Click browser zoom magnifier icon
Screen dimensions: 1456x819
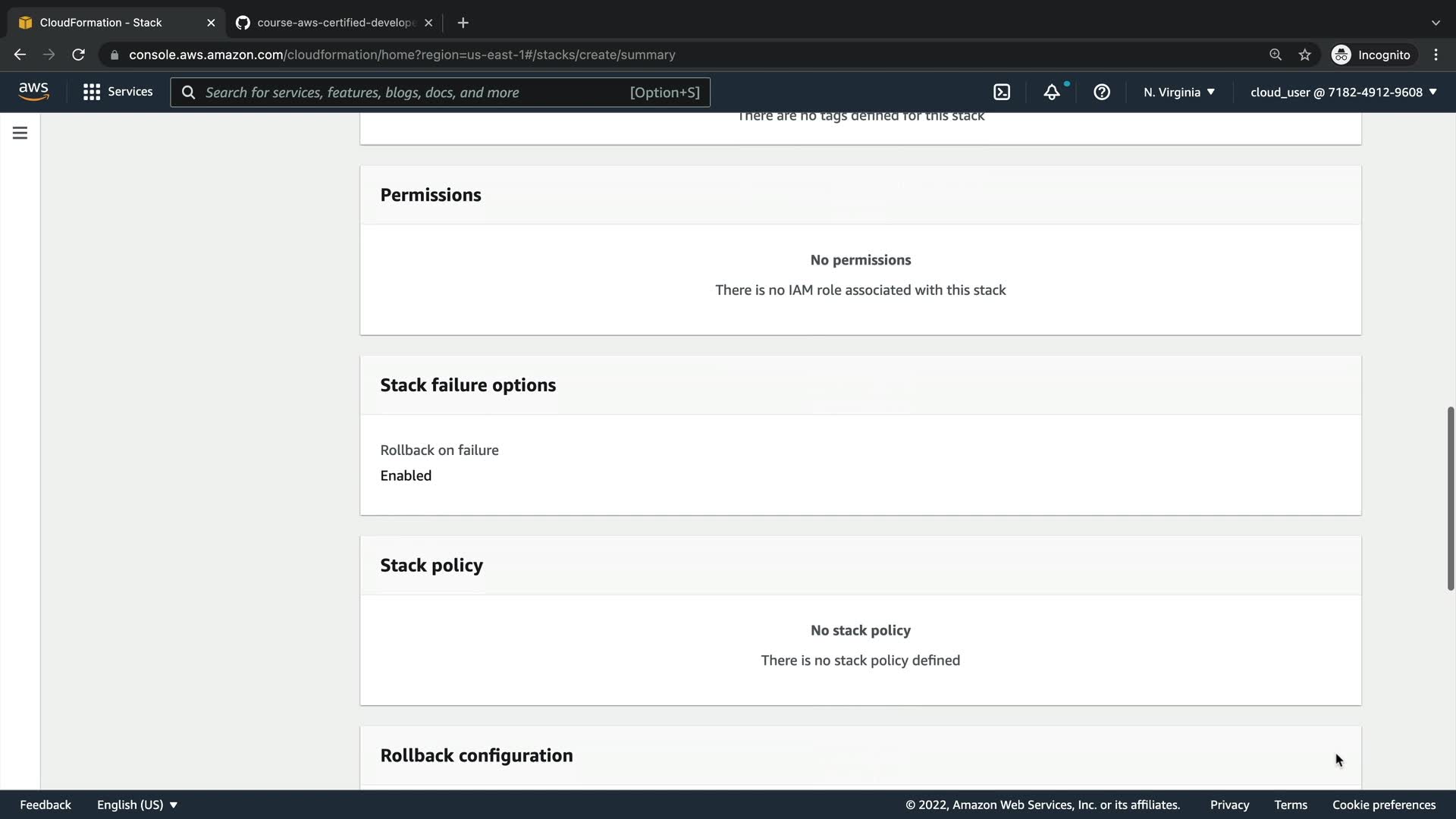click(x=1276, y=55)
